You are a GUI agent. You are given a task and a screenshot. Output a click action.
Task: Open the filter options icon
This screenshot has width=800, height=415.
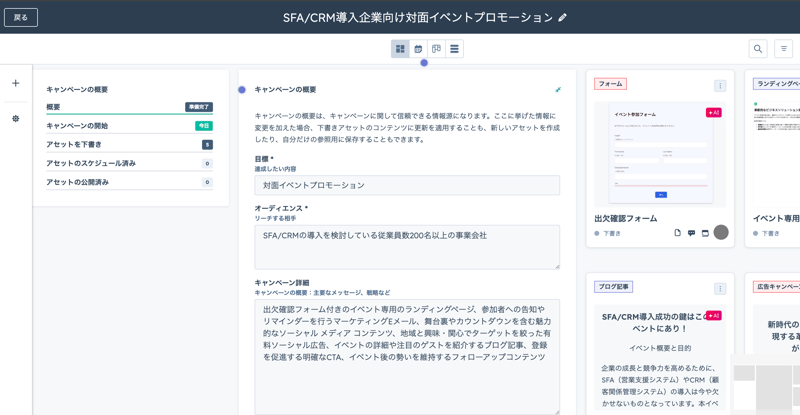(x=784, y=49)
